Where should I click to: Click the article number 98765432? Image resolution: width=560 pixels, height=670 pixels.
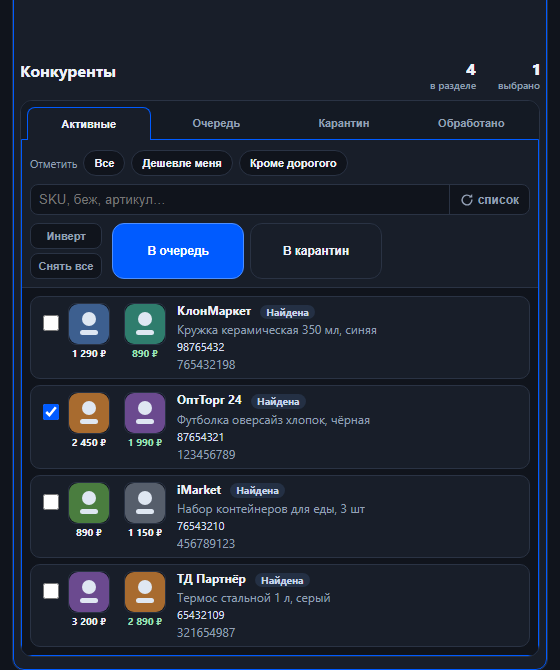coord(201,347)
